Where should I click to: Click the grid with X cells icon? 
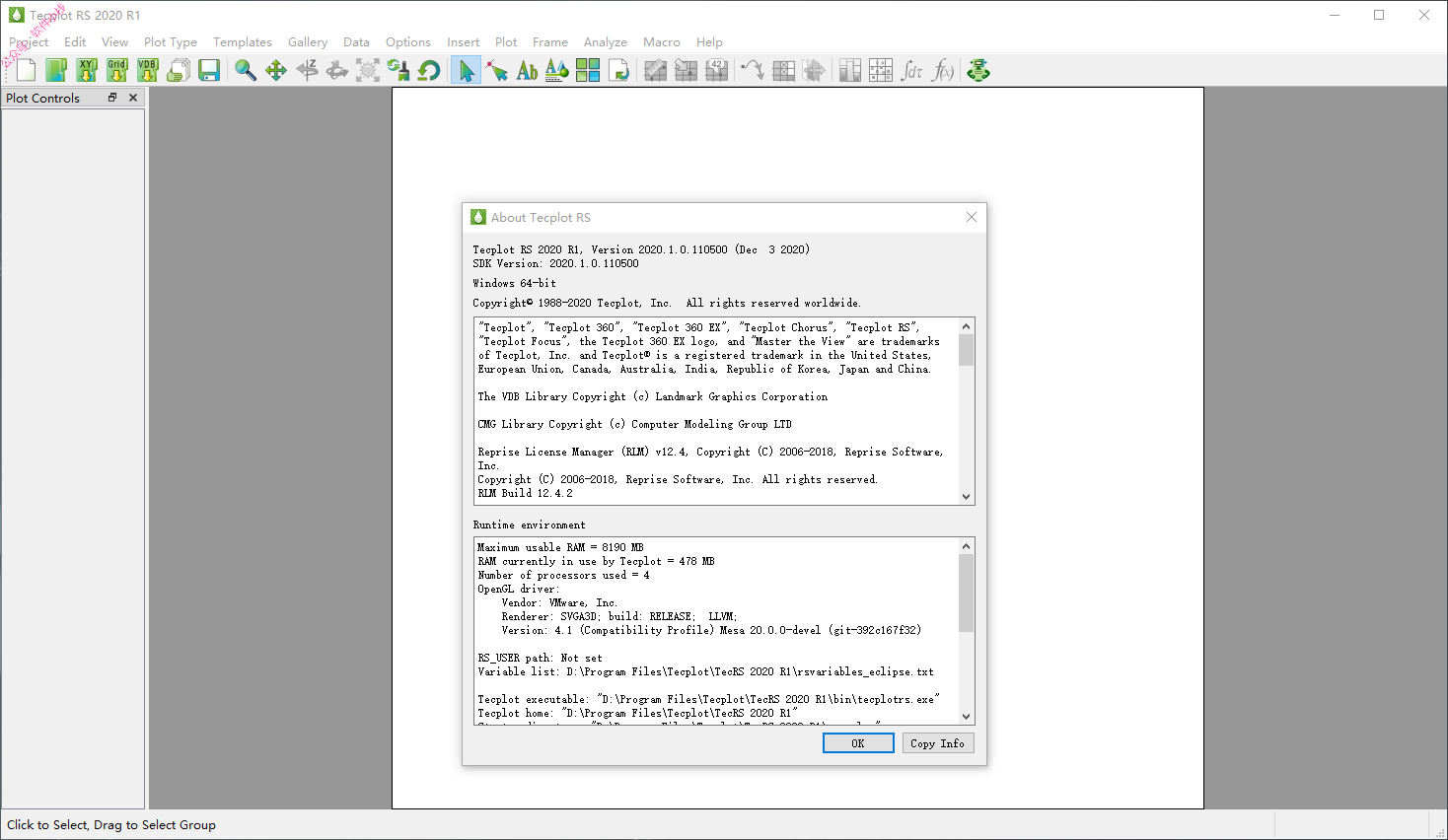point(783,70)
